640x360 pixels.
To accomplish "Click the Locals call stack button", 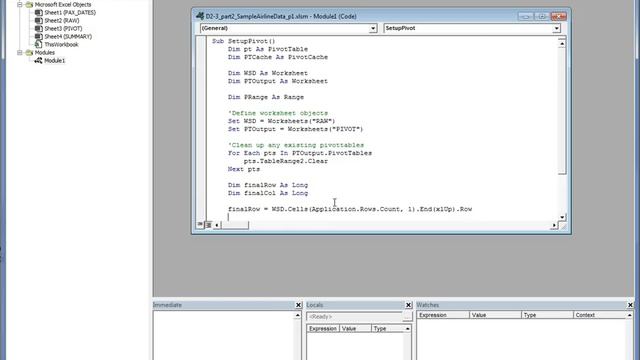I will pyautogui.click(x=407, y=317).
